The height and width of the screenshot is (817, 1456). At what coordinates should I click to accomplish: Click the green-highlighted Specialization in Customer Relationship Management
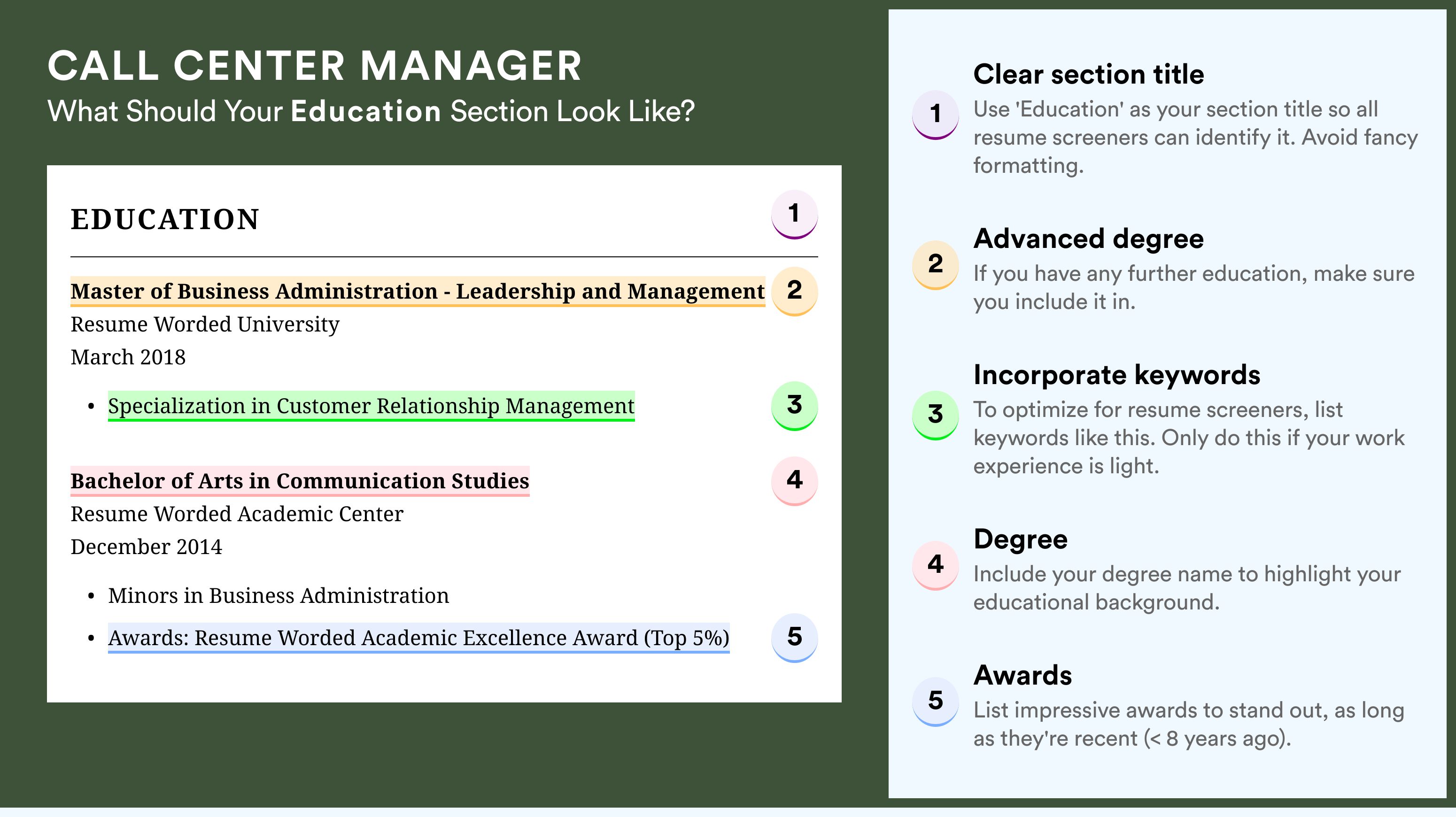pos(372,406)
